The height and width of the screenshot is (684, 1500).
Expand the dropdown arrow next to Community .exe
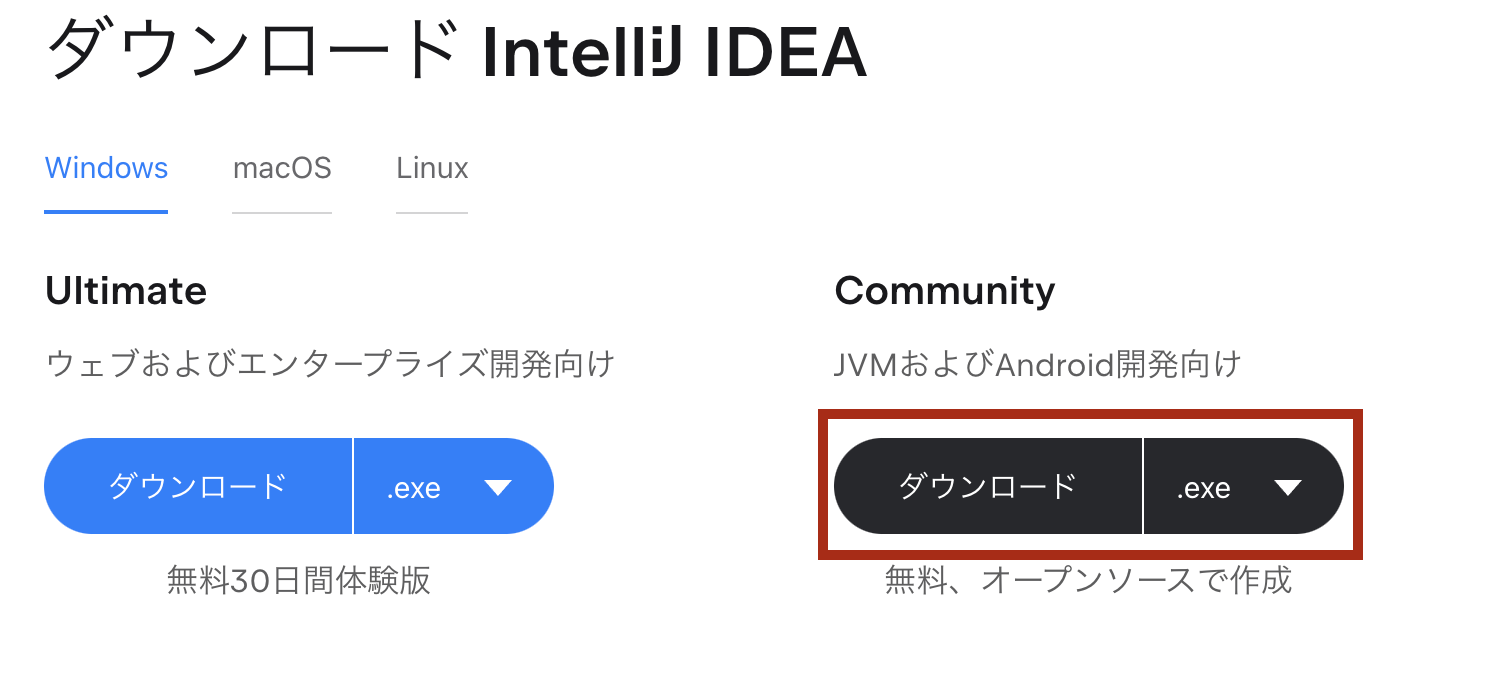(1289, 486)
